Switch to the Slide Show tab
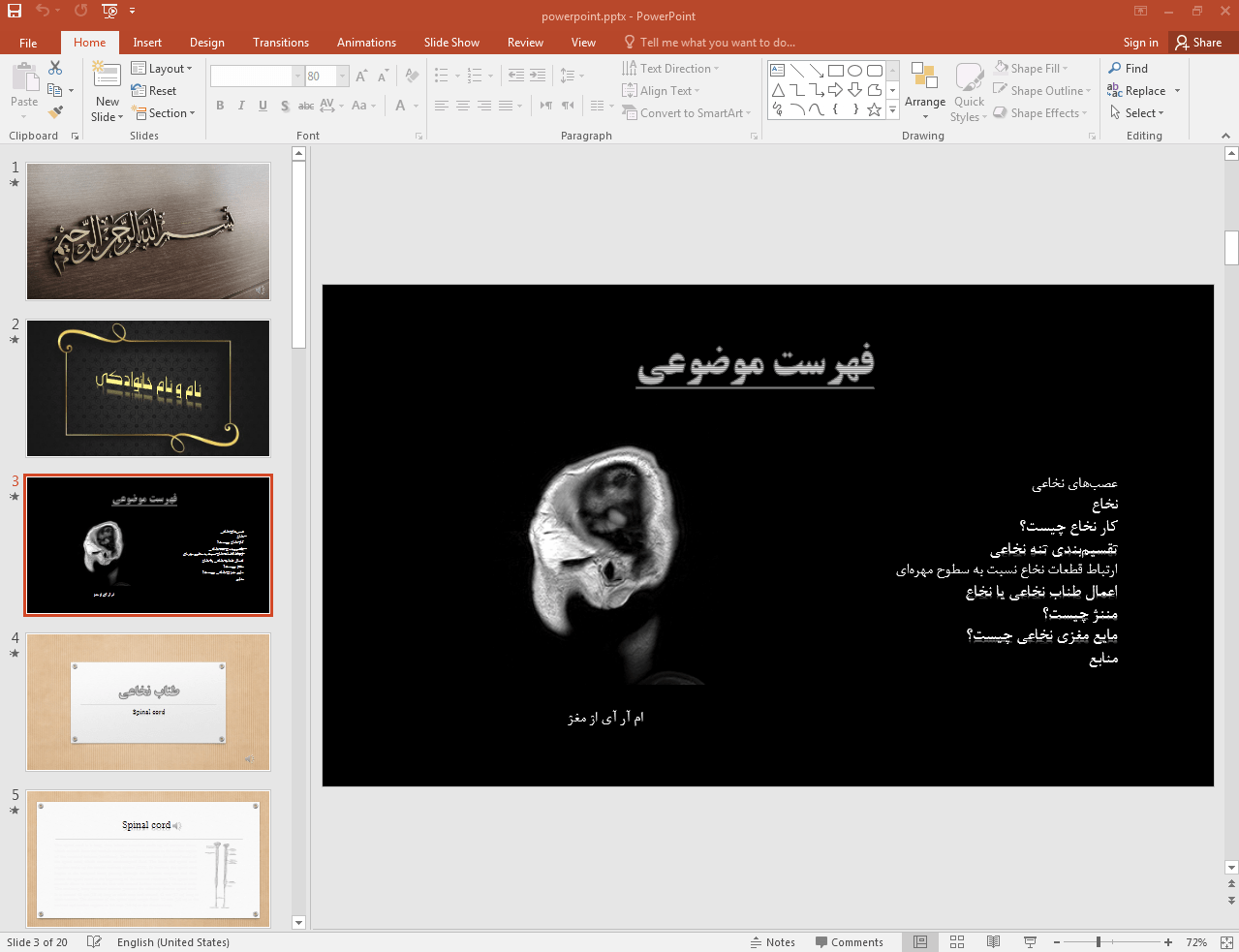Screen dimensions: 1239x952 pos(451,43)
